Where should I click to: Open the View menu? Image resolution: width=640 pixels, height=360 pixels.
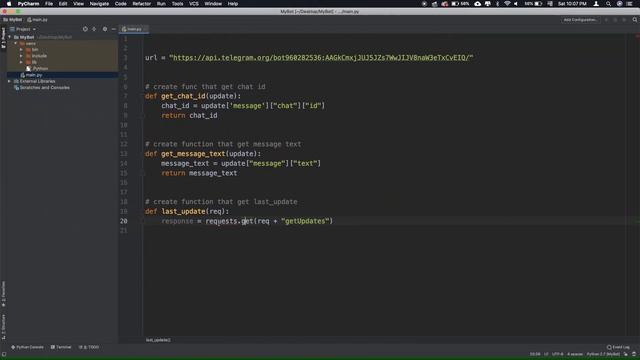point(78,4)
